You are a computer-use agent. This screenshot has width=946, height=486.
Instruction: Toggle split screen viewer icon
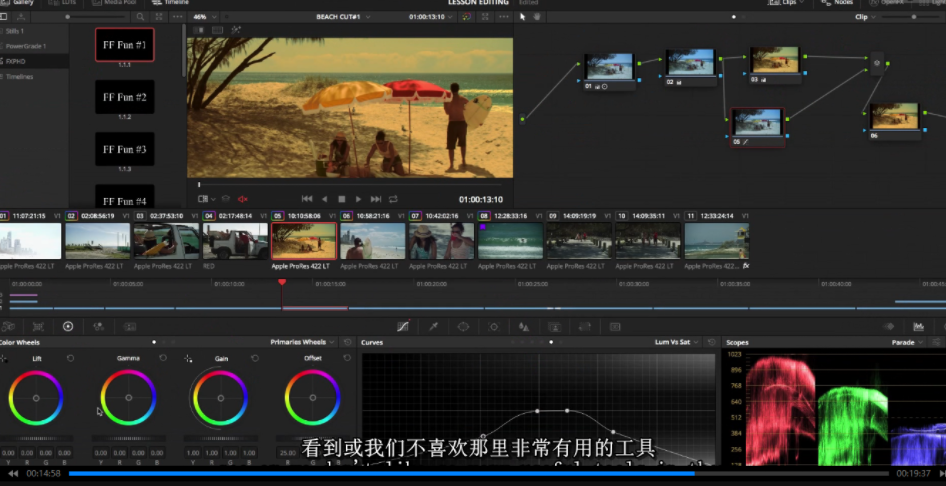pyautogui.click(x=218, y=30)
